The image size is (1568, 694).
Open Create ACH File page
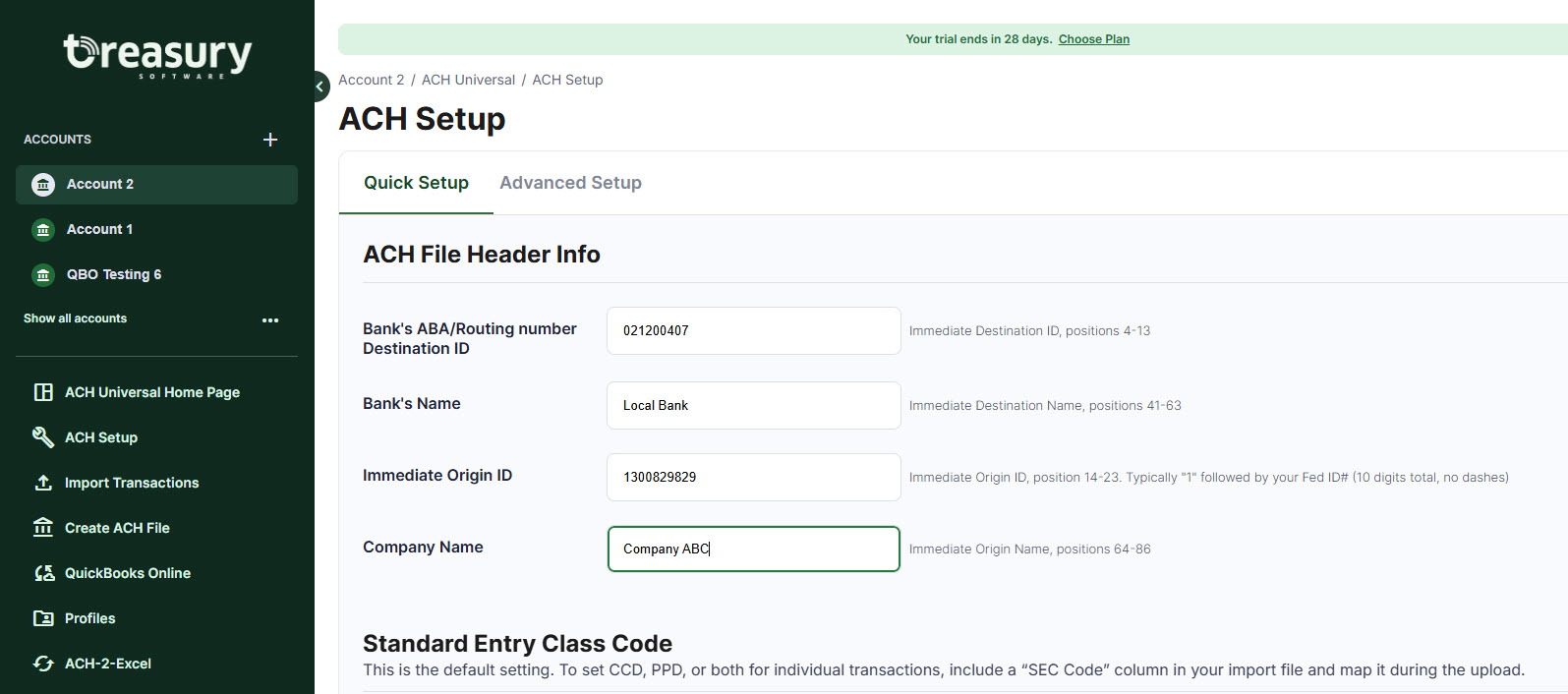(x=117, y=528)
